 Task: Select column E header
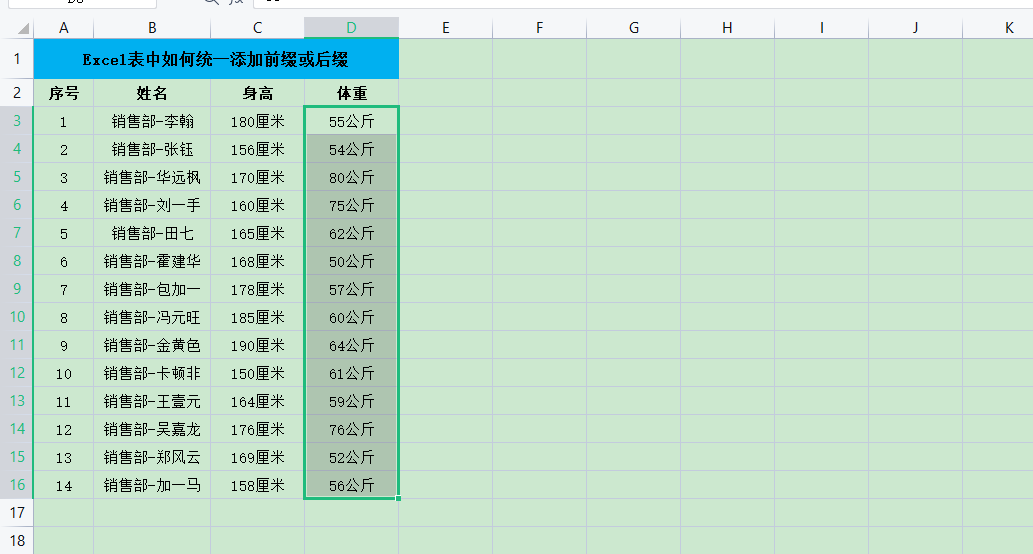coord(445,28)
